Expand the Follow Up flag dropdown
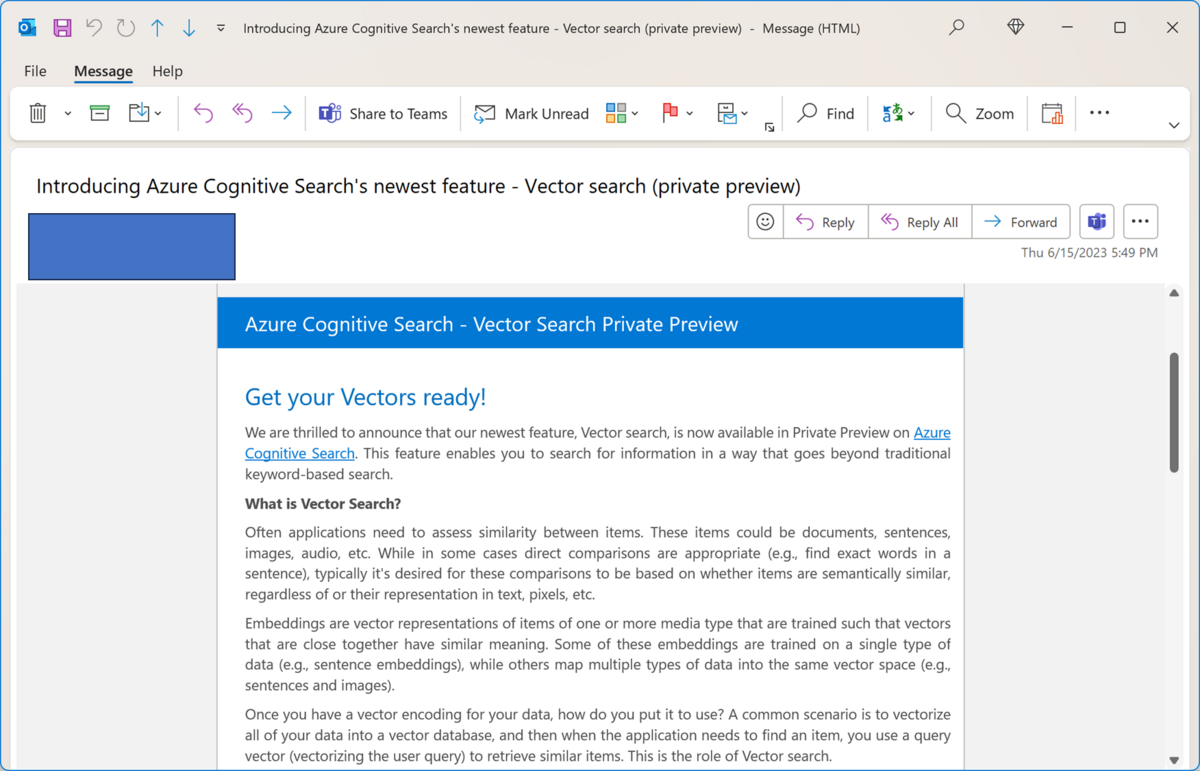The image size is (1200, 771). point(690,114)
